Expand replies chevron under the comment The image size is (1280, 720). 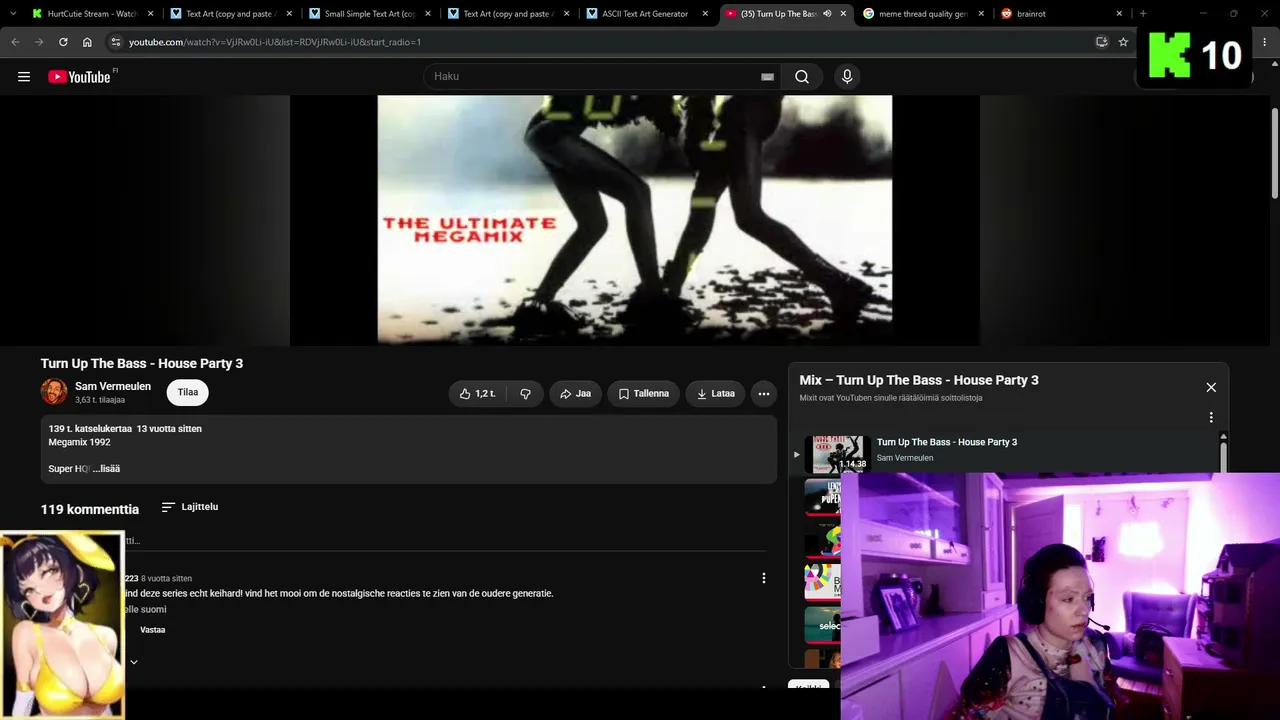[x=134, y=662]
